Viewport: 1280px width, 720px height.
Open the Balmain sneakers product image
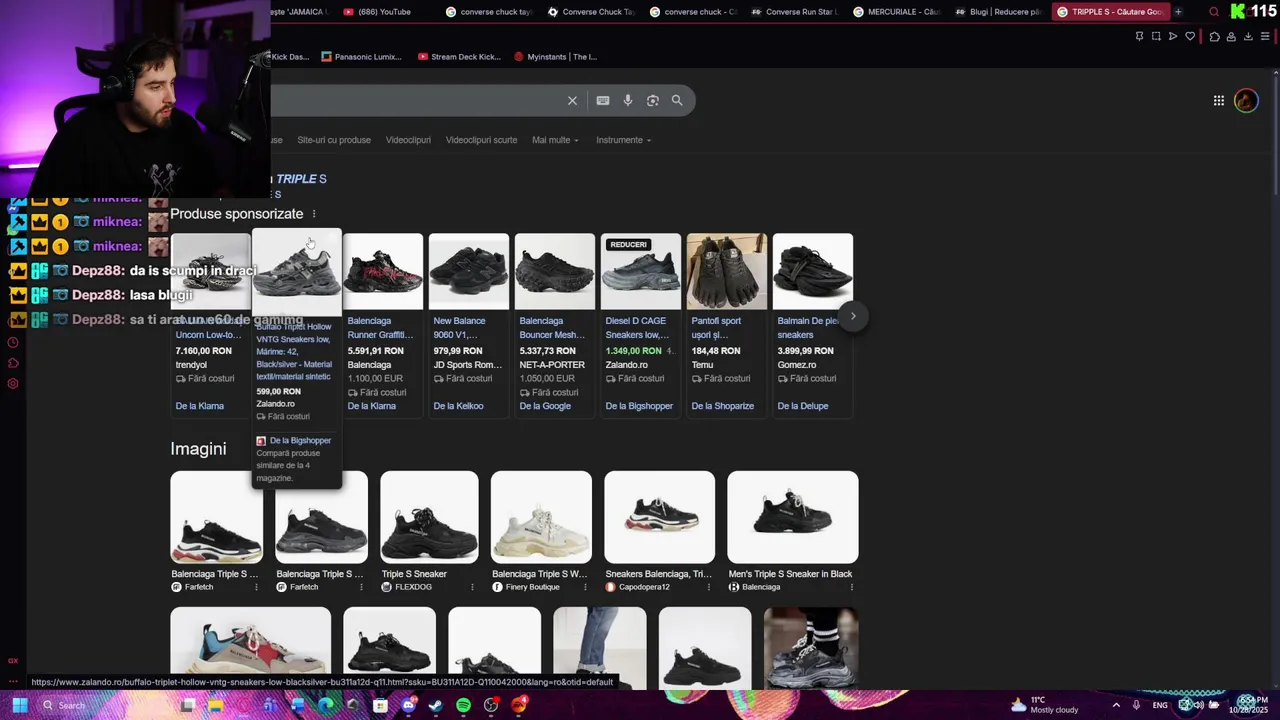pos(813,272)
